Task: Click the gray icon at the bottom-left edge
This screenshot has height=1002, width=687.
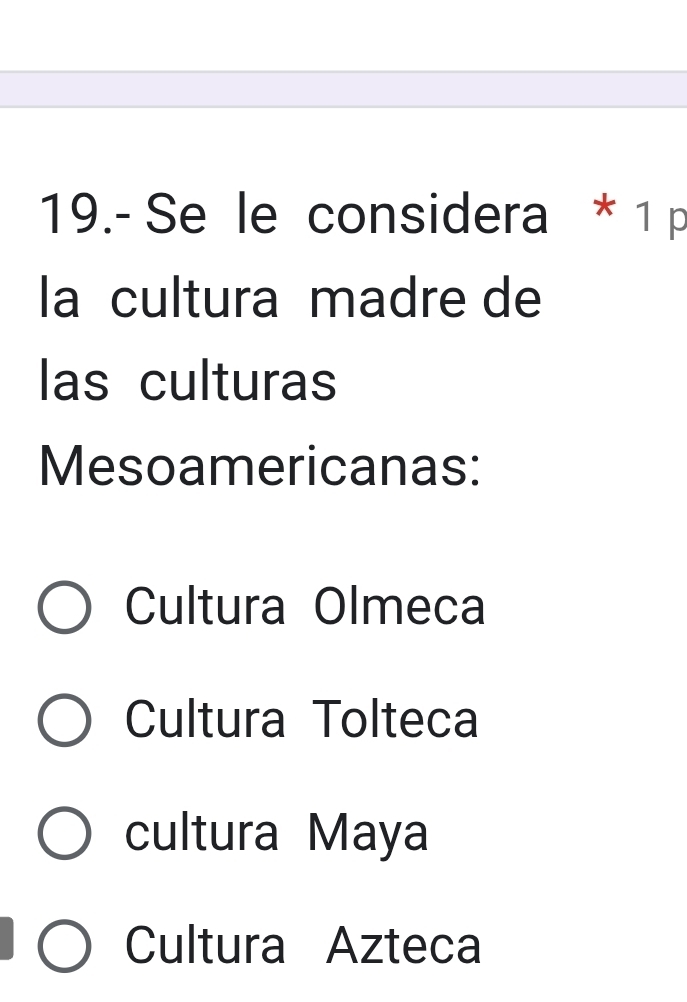Action: click(8, 938)
